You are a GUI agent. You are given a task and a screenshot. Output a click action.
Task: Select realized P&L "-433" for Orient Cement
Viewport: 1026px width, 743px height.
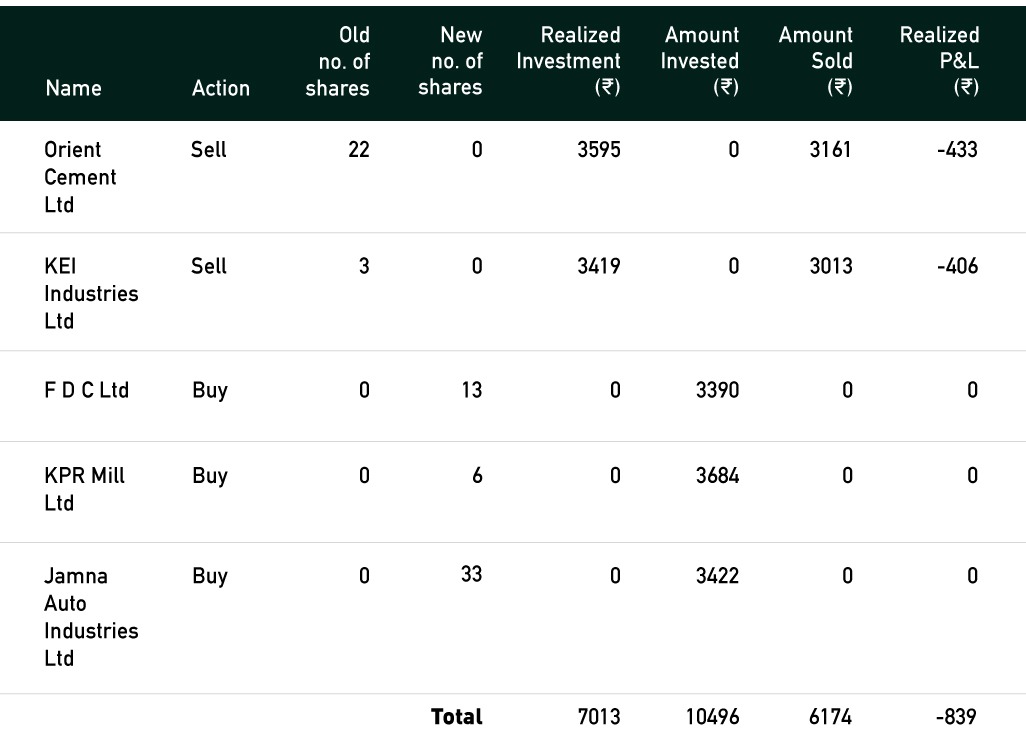click(x=957, y=150)
